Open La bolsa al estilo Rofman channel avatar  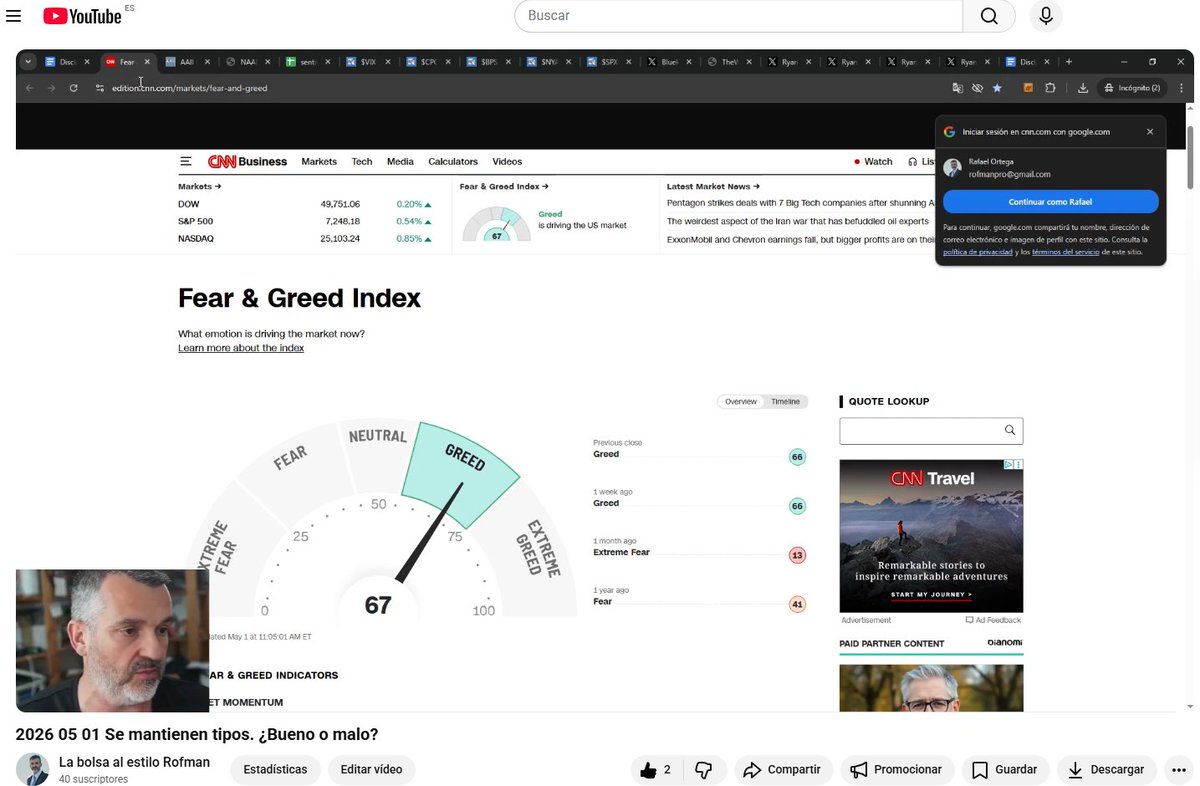[32, 769]
